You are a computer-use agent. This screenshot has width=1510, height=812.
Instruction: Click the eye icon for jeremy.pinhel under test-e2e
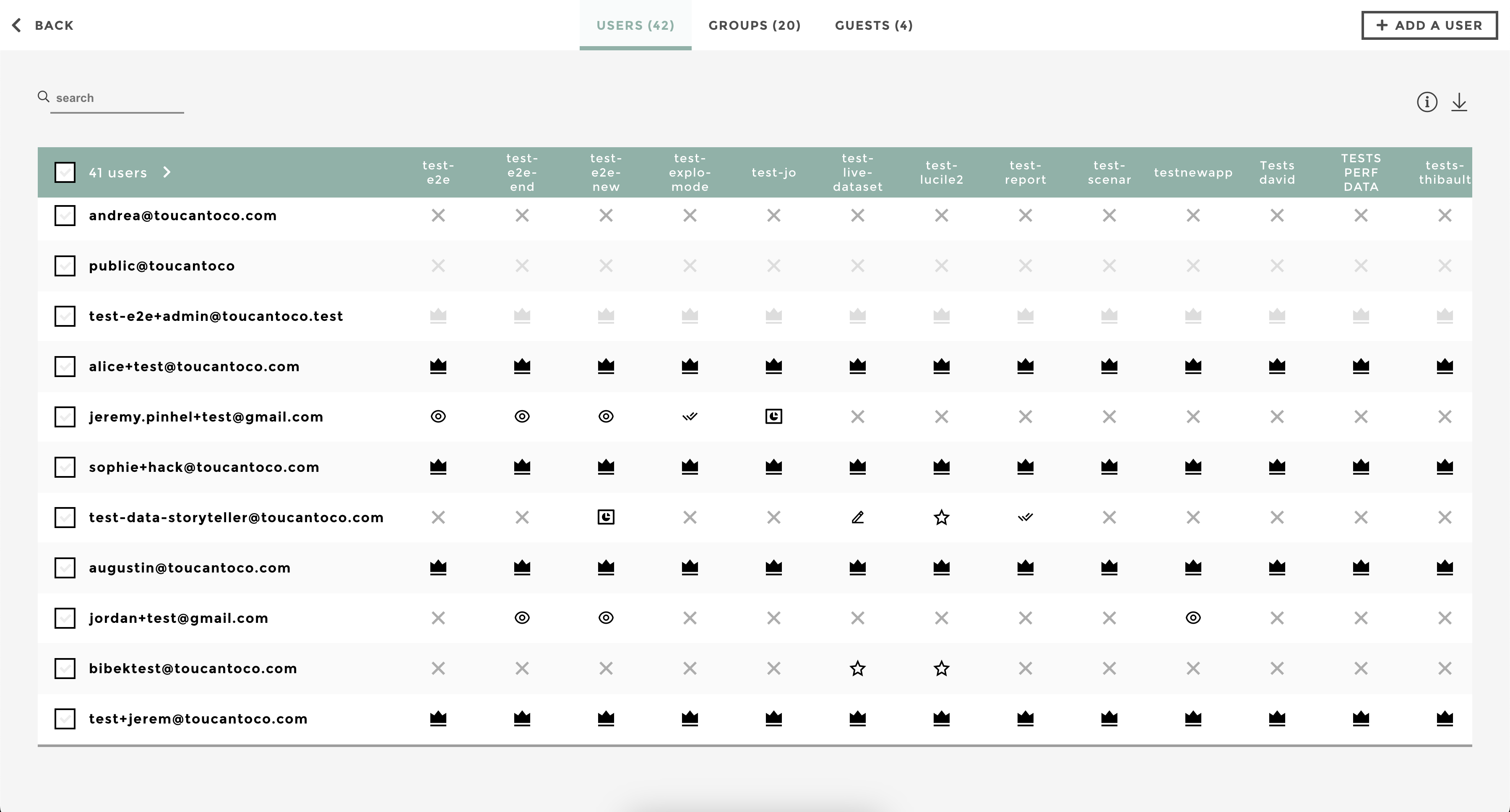click(x=438, y=416)
